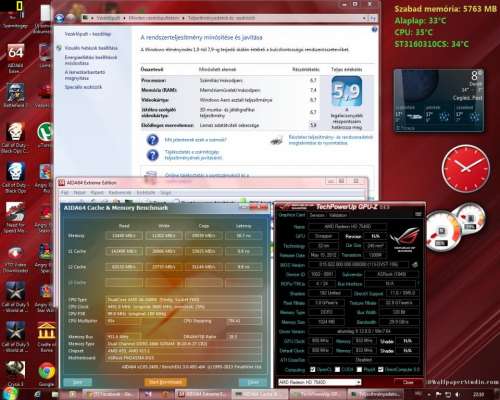Image resolution: width=500 pixels, height=400 pixels.
Task: Click 'Mit jelentenek ezek a számok?' link
Action: pos(195,140)
